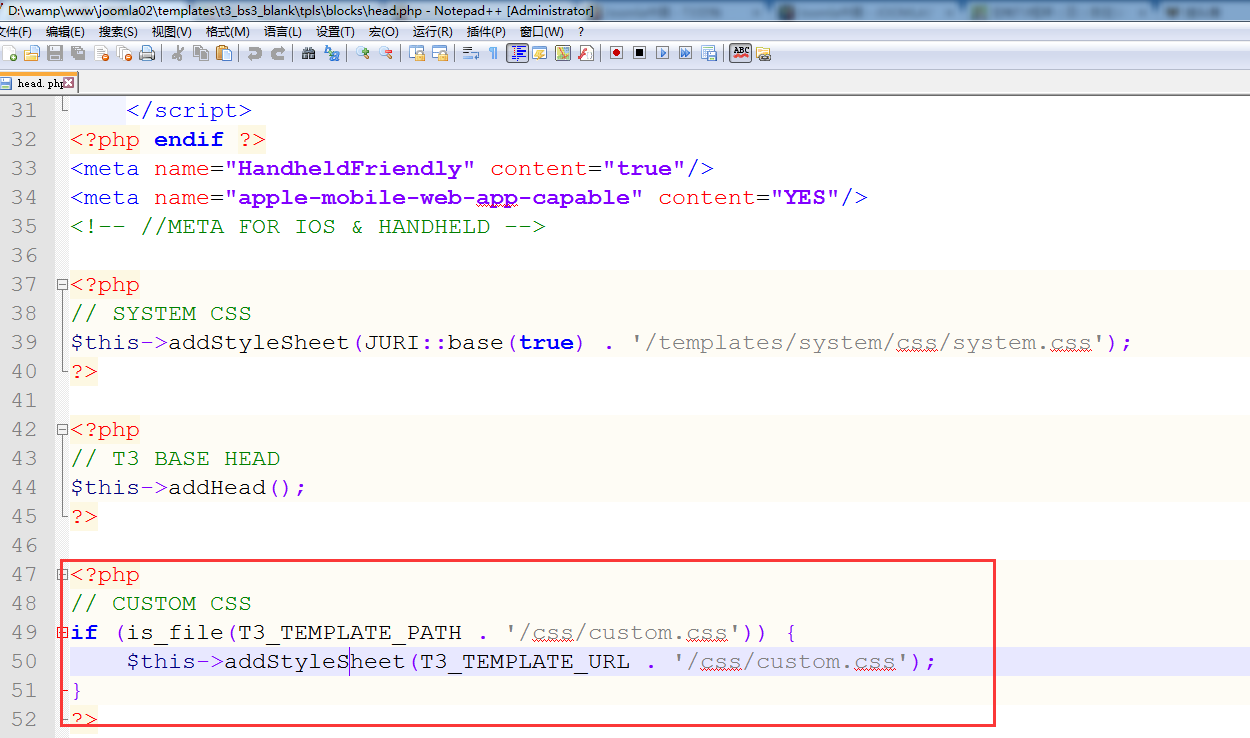Click the "// SYSTEM CSS" comment
This screenshot has width=1250, height=738.
click(x=161, y=314)
